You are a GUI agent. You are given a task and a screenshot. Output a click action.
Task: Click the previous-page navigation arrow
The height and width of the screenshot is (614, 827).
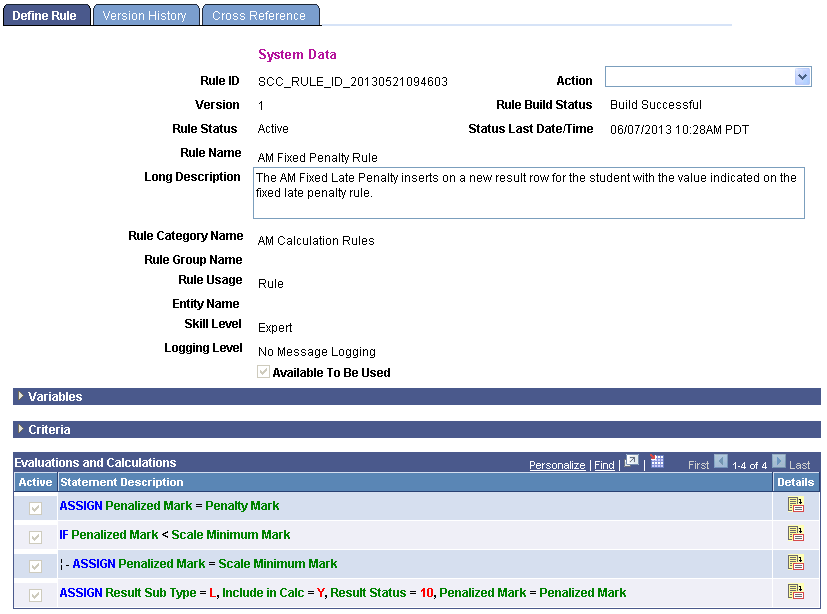(721, 463)
